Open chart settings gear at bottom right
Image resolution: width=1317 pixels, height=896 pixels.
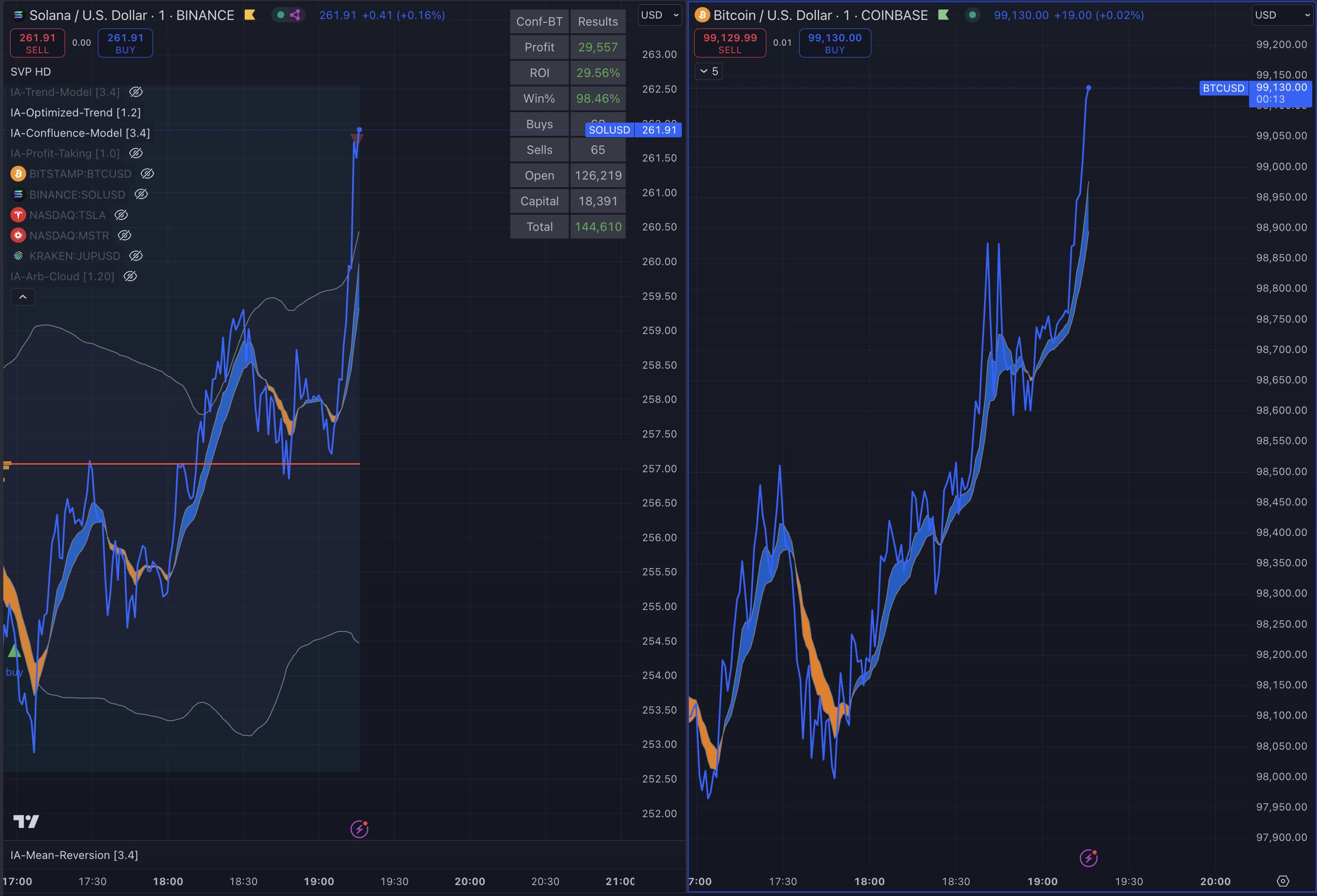pyautogui.click(x=1283, y=881)
